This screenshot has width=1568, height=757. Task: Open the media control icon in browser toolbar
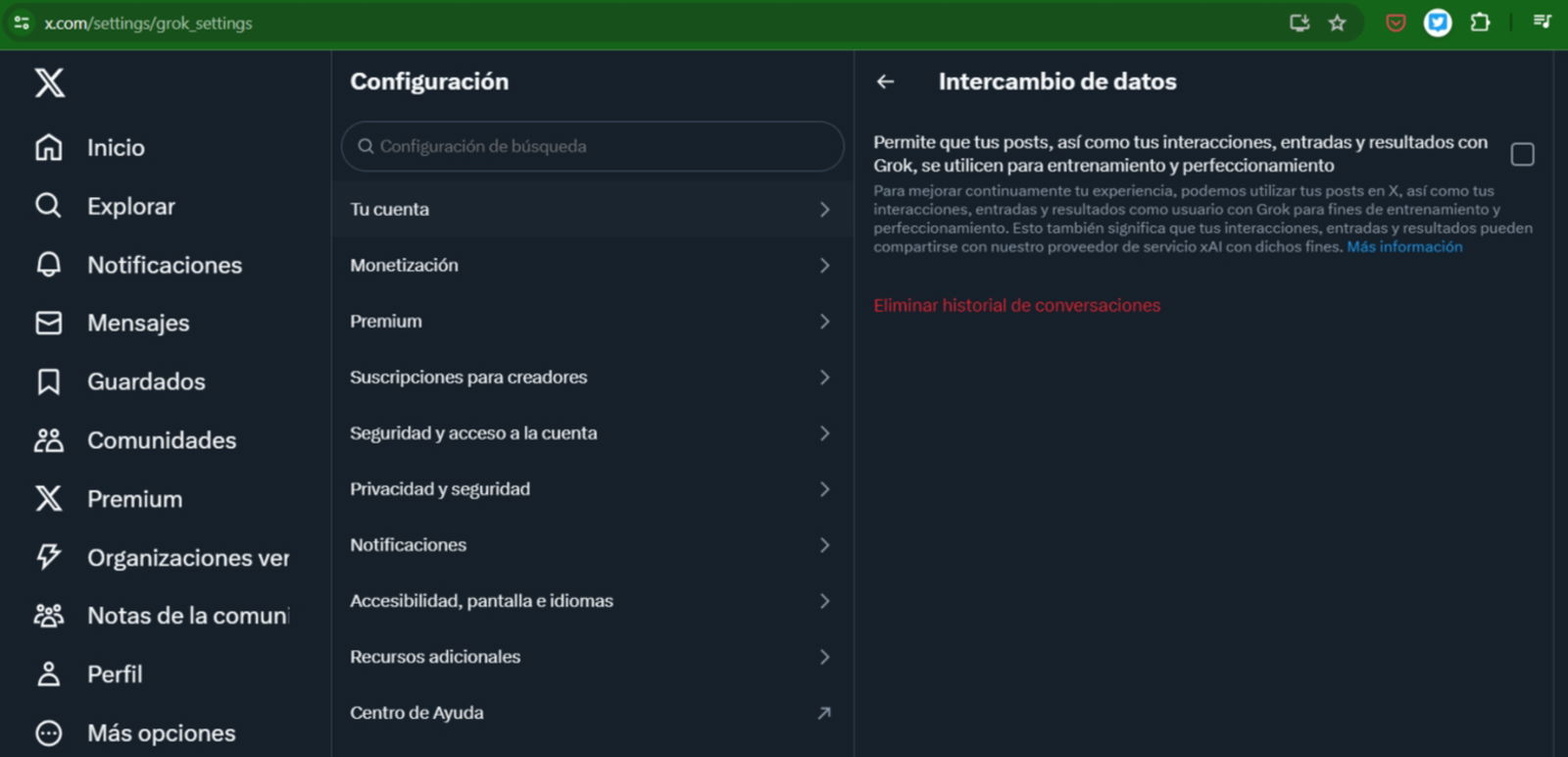[x=1542, y=22]
